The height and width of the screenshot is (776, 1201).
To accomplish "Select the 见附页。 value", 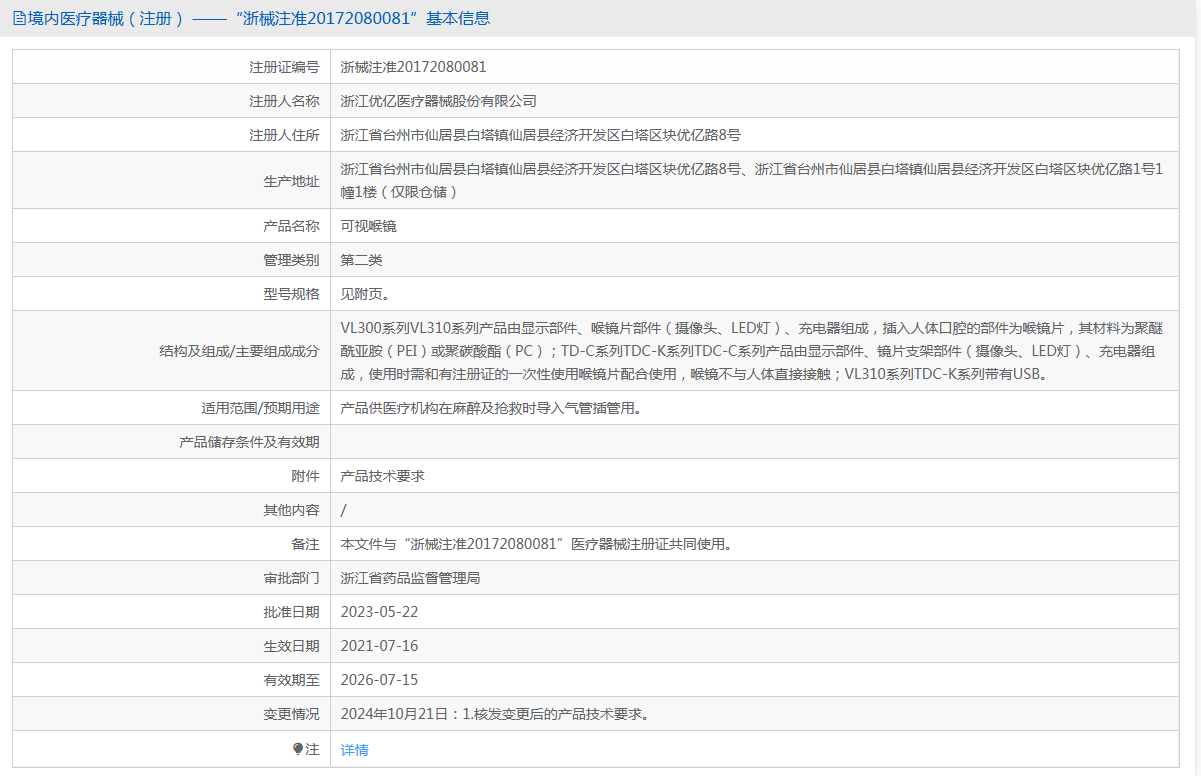I will tap(365, 294).
